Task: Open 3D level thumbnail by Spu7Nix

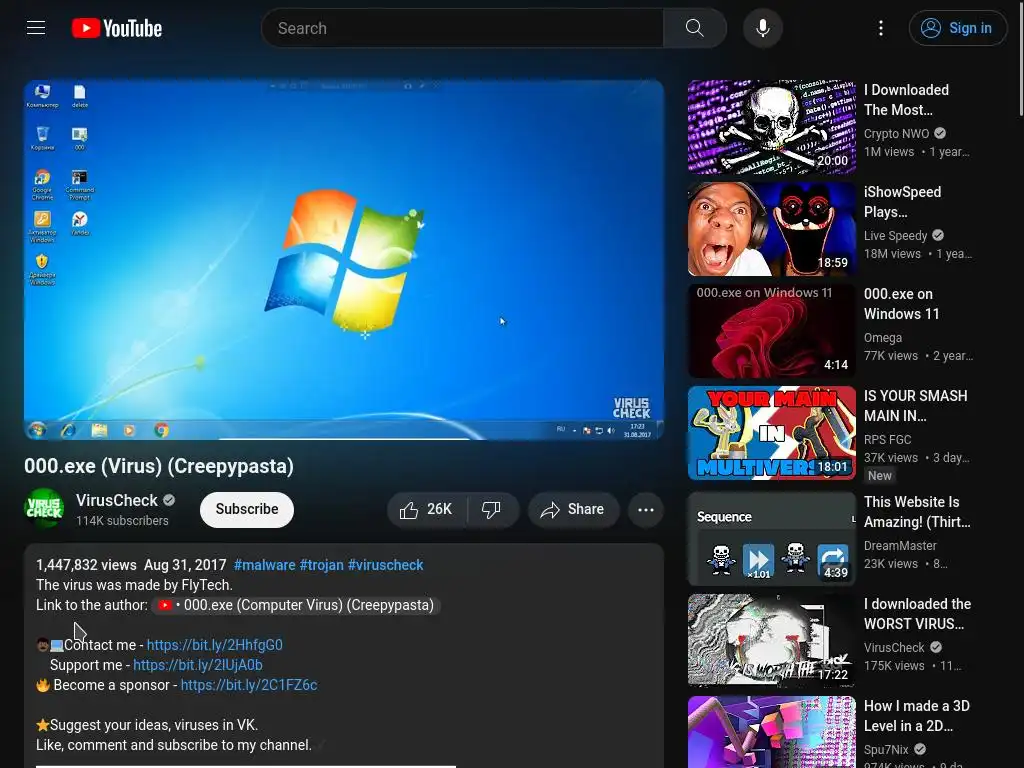Action: click(x=772, y=731)
